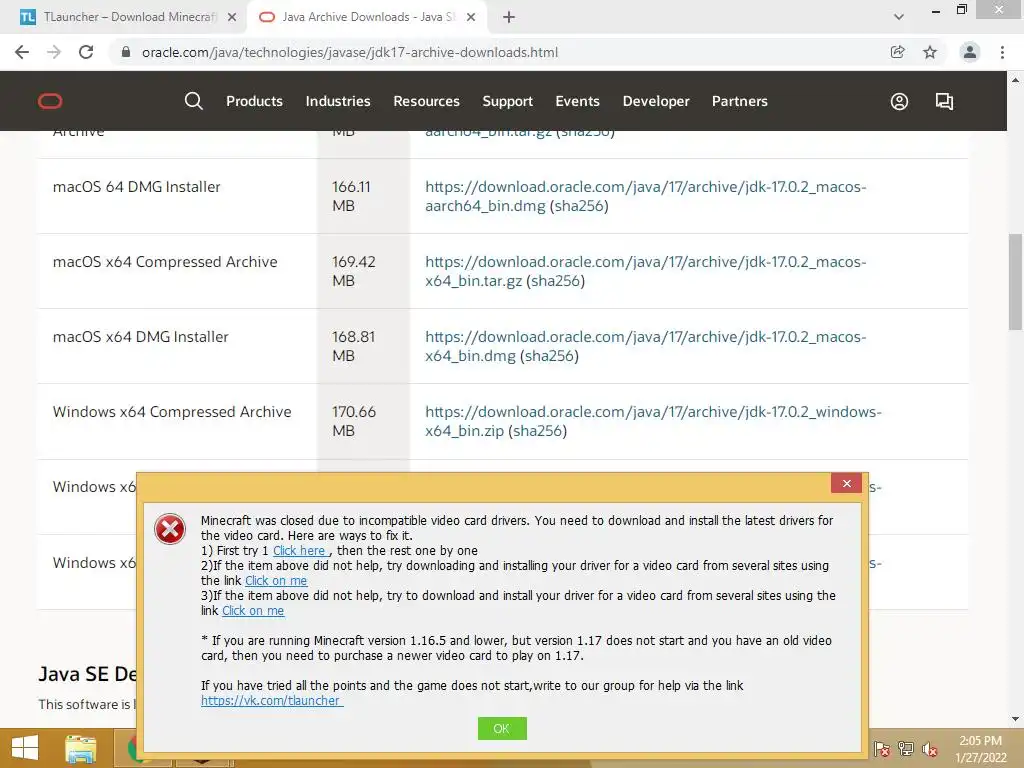Click the macos-aarch64_bin.dmg download link
Viewport: 1024px width, 768px height.
[x=645, y=197]
